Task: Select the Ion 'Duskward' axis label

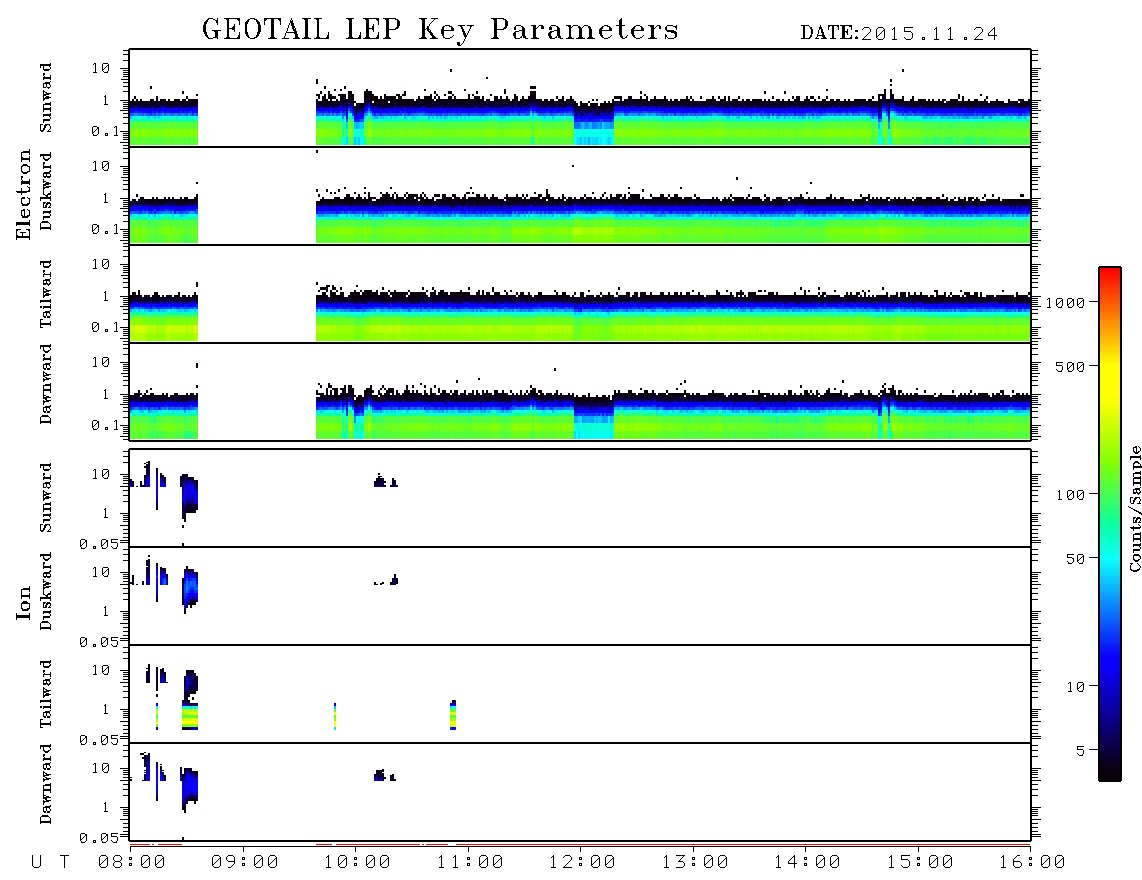Action: [x=46, y=591]
